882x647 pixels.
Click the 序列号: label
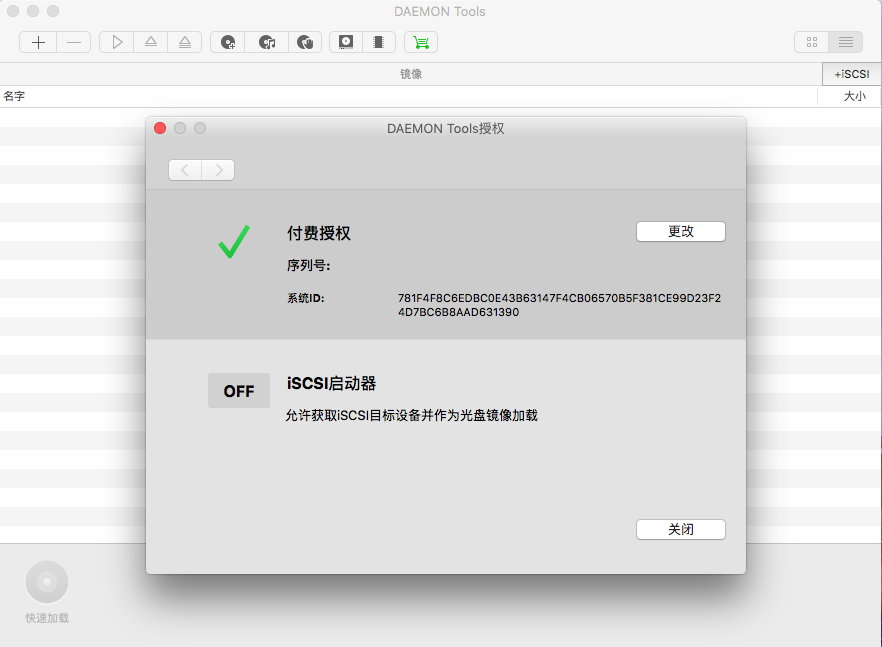(x=308, y=266)
